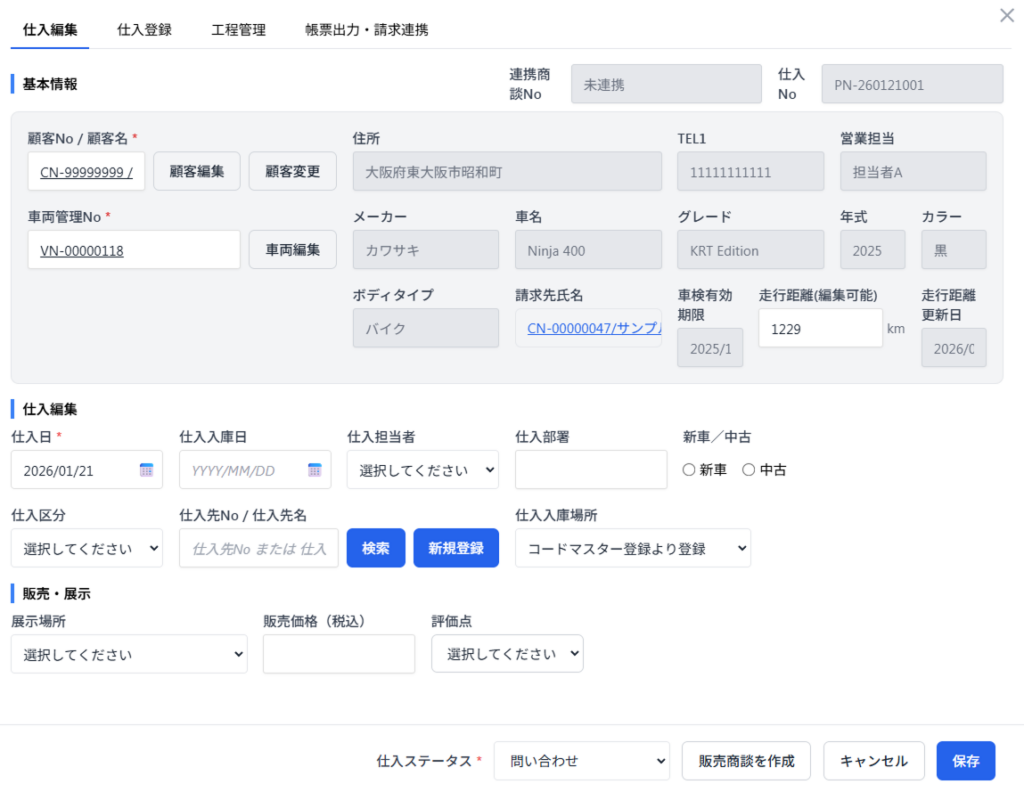The image size is (1024, 792).
Task: Expand the 仕入区分 dropdown
Action: coord(86,548)
